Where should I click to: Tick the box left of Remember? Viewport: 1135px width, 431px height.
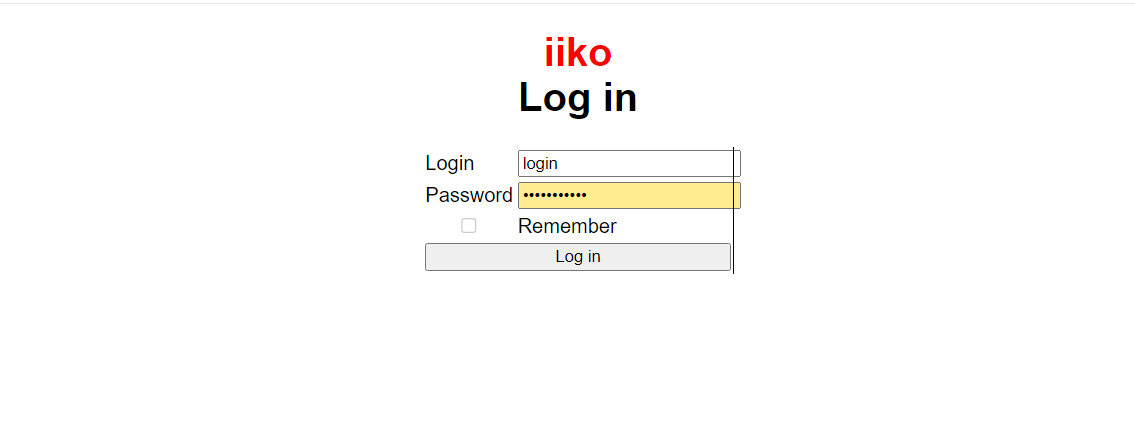pyautogui.click(x=468, y=226)
